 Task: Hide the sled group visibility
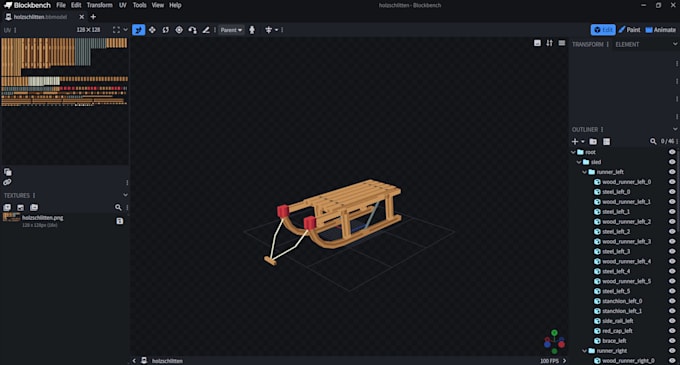(672, 162)
